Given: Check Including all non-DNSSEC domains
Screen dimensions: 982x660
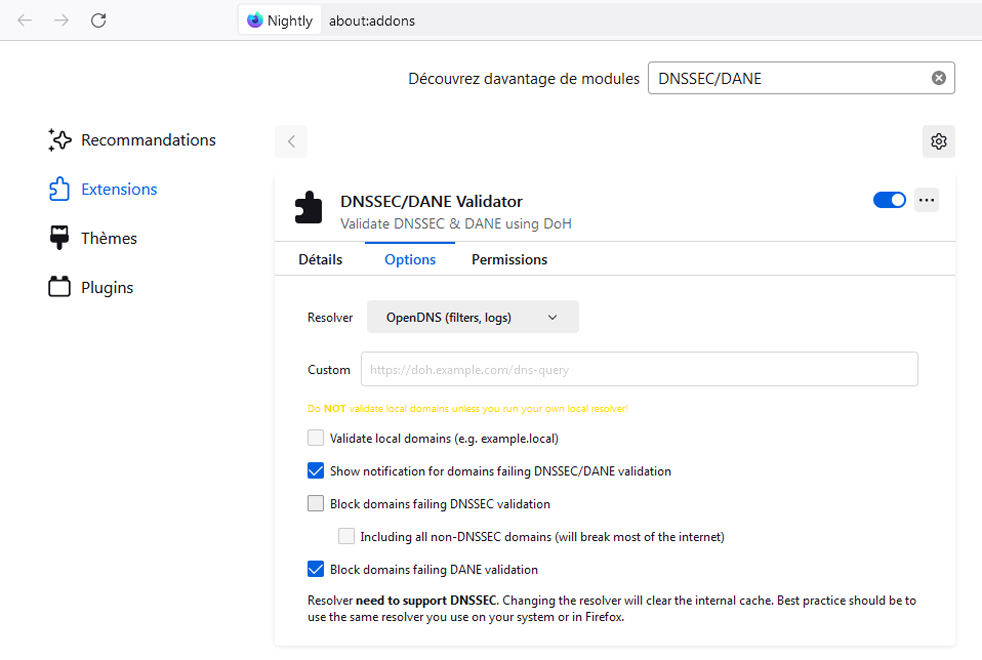Looking at the screenshot, I should tap(346, 536).
